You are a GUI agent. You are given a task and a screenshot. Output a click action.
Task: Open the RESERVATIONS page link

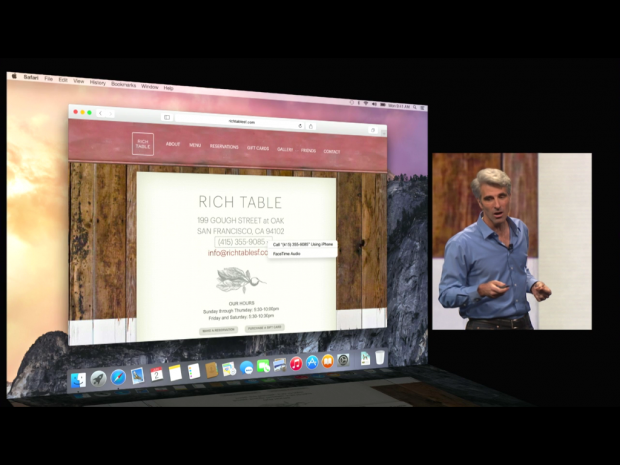click(224, 147)
